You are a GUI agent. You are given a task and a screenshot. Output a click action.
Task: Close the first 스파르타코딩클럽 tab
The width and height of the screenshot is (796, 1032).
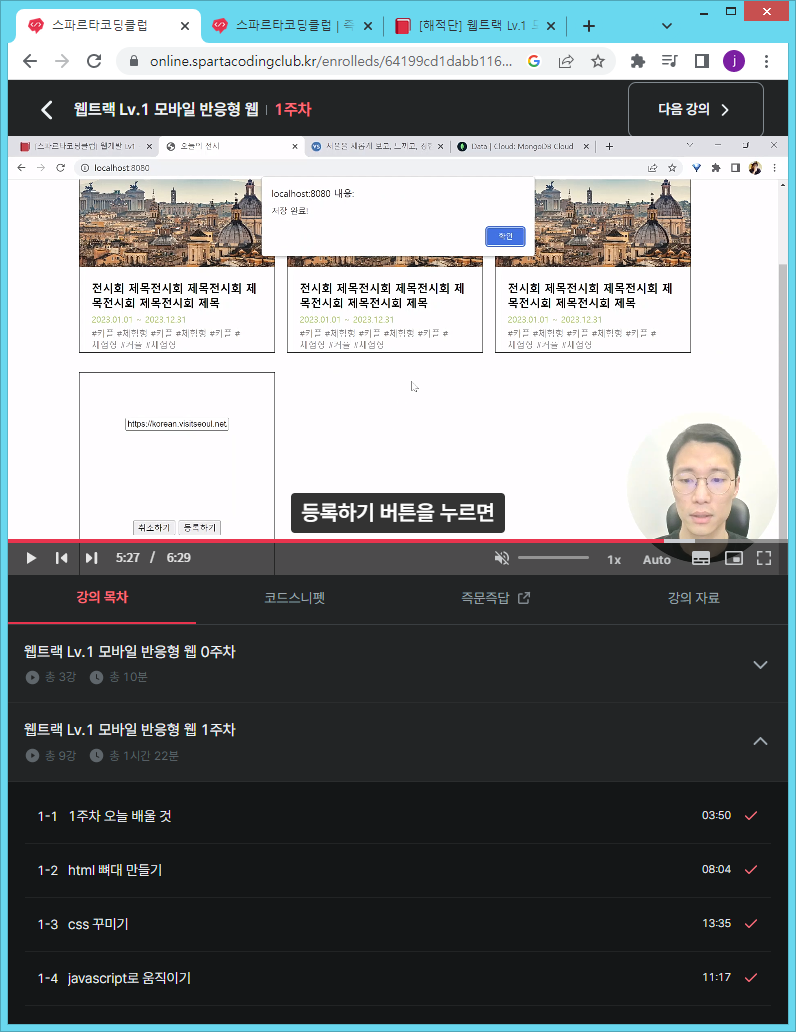185,26
